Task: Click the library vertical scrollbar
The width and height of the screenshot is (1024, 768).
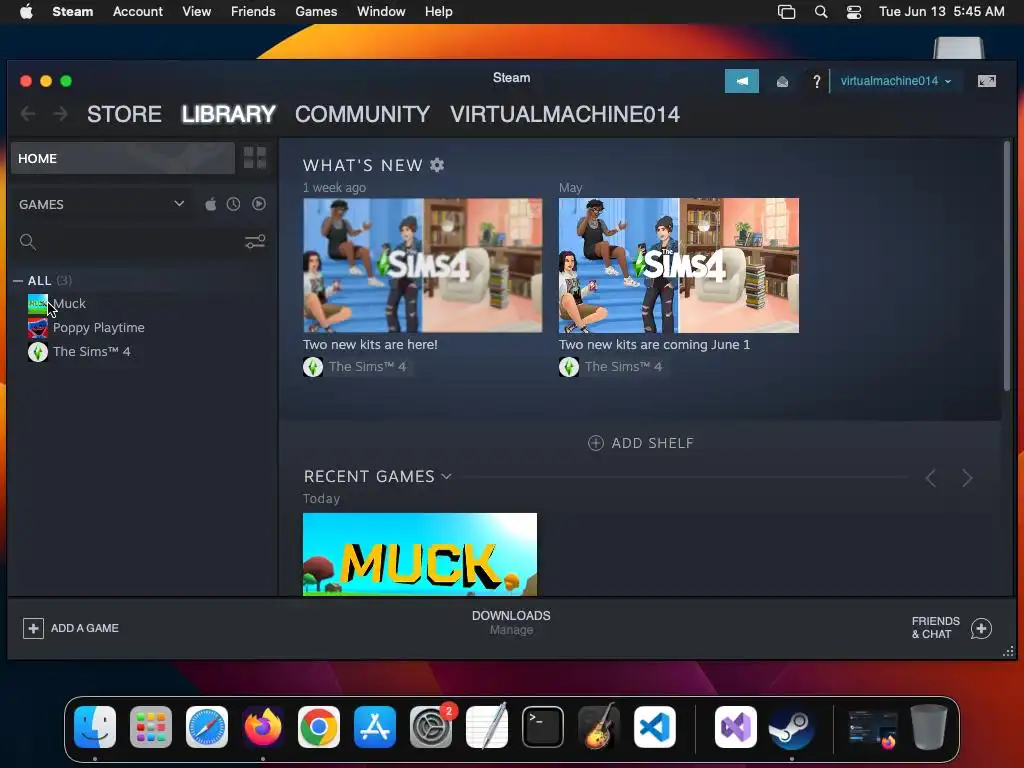Action: click(1007, 268)
